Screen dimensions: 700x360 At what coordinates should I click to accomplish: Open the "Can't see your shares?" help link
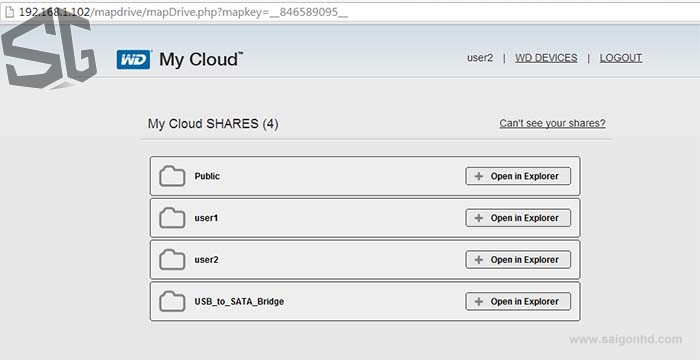tap(552, 123)
